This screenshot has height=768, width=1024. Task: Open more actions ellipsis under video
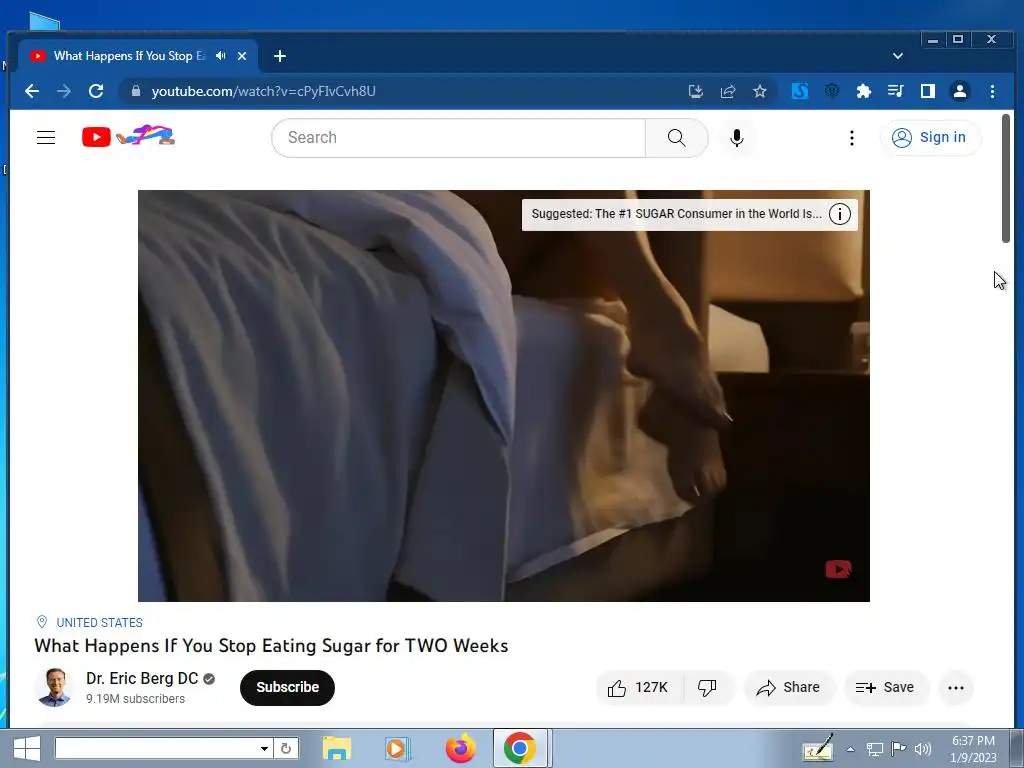coord(956,688)
